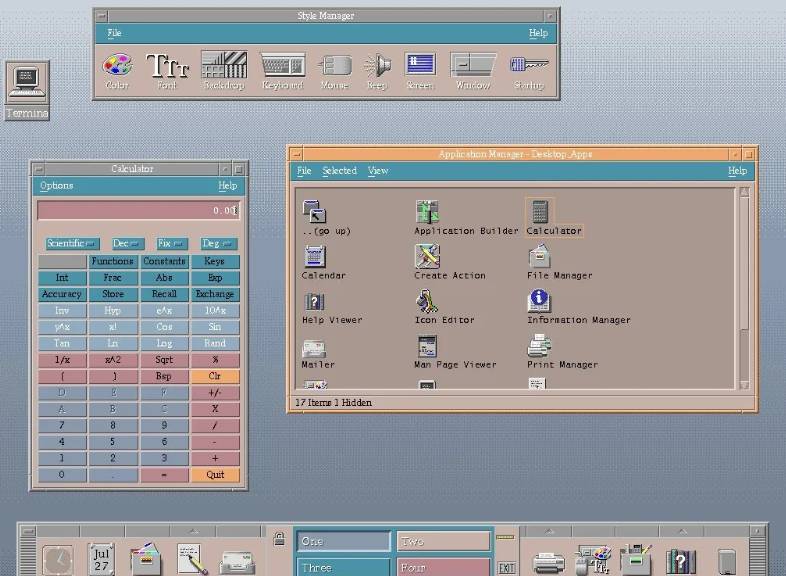Image resolution: width=786 pixels, height=576 pixels.
Task: Open the Deg trigonometric mode dropdown
Action: coord(217,244)
